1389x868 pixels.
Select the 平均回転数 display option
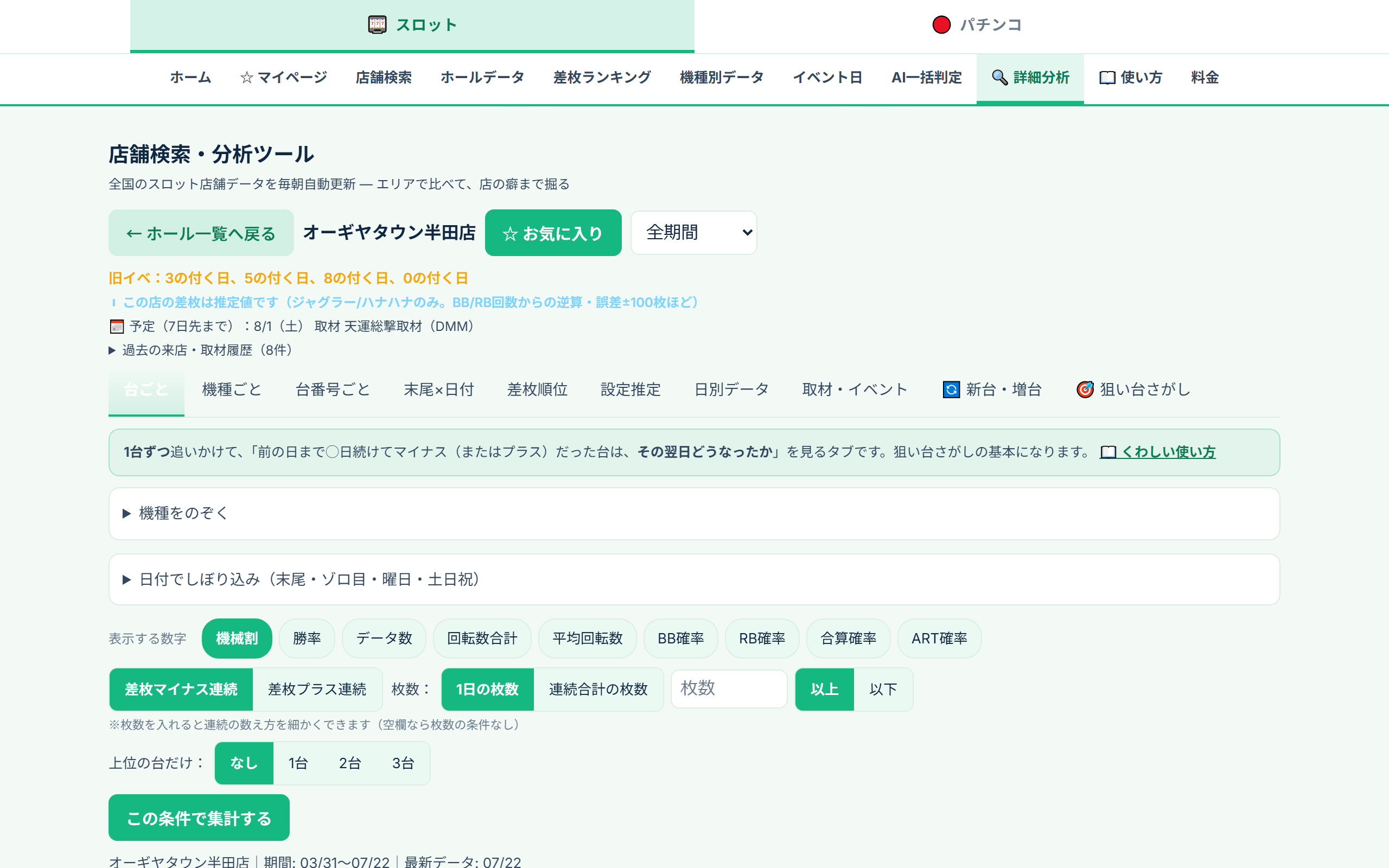[x=587, y=639]
